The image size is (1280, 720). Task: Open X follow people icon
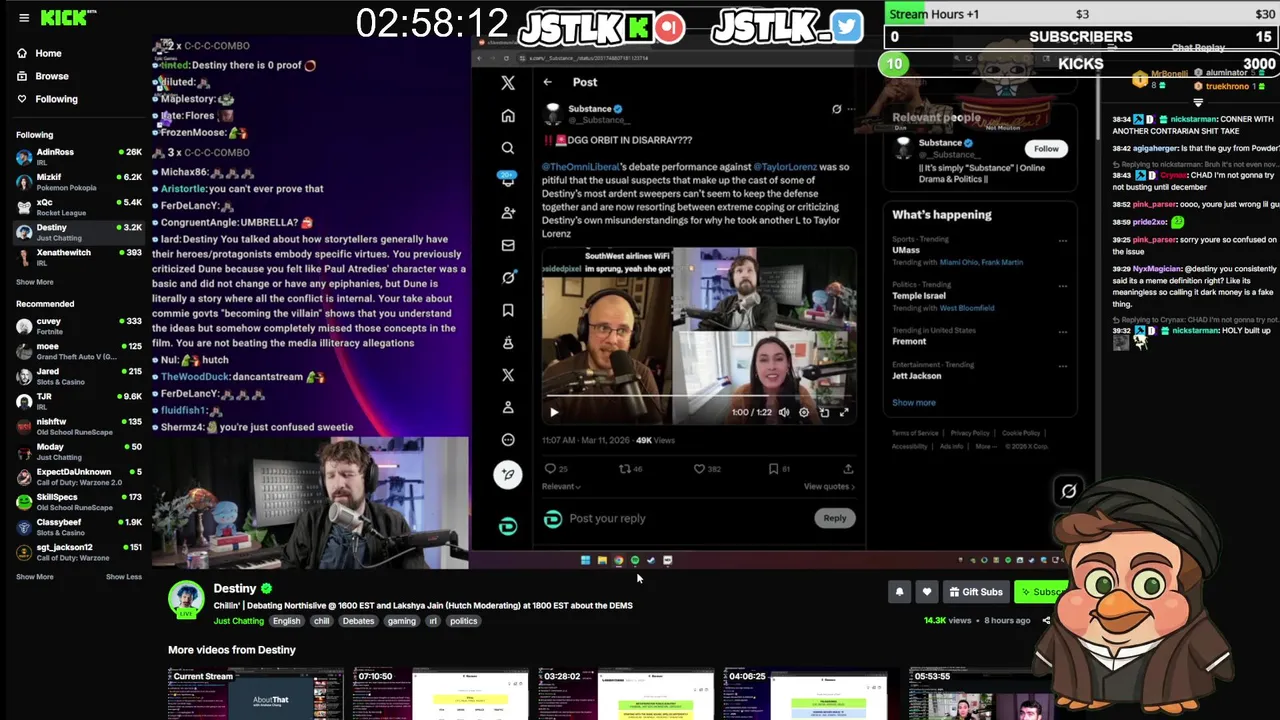click(x=508, y=213)
